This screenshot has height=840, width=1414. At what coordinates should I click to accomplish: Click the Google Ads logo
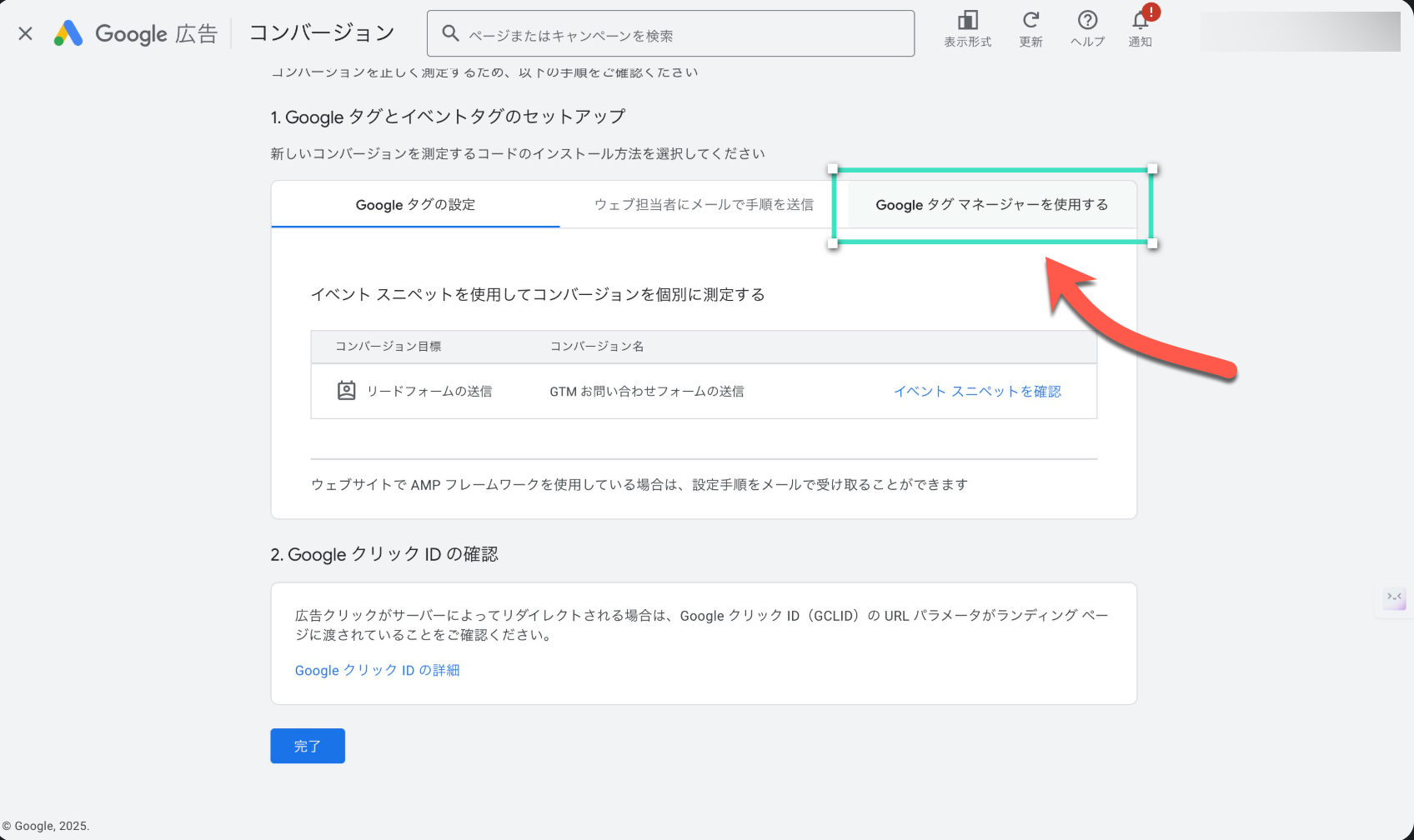click(x=69, y=33)
